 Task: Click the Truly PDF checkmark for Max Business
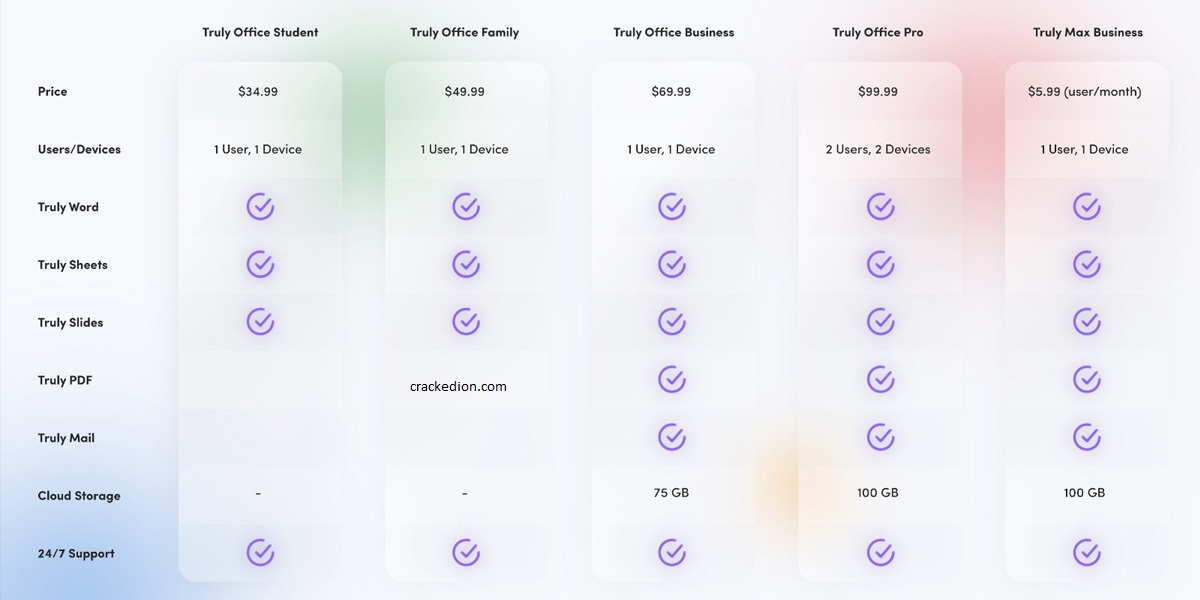(x=1087, y=380)
